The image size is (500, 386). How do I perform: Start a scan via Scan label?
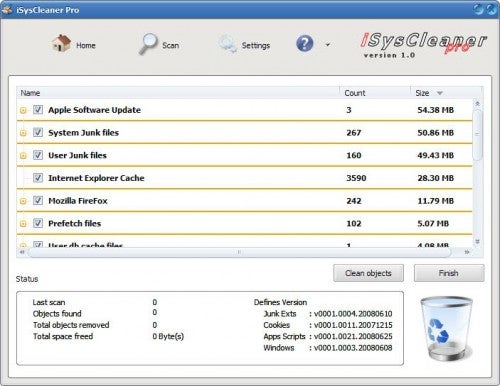coord(170,45)
